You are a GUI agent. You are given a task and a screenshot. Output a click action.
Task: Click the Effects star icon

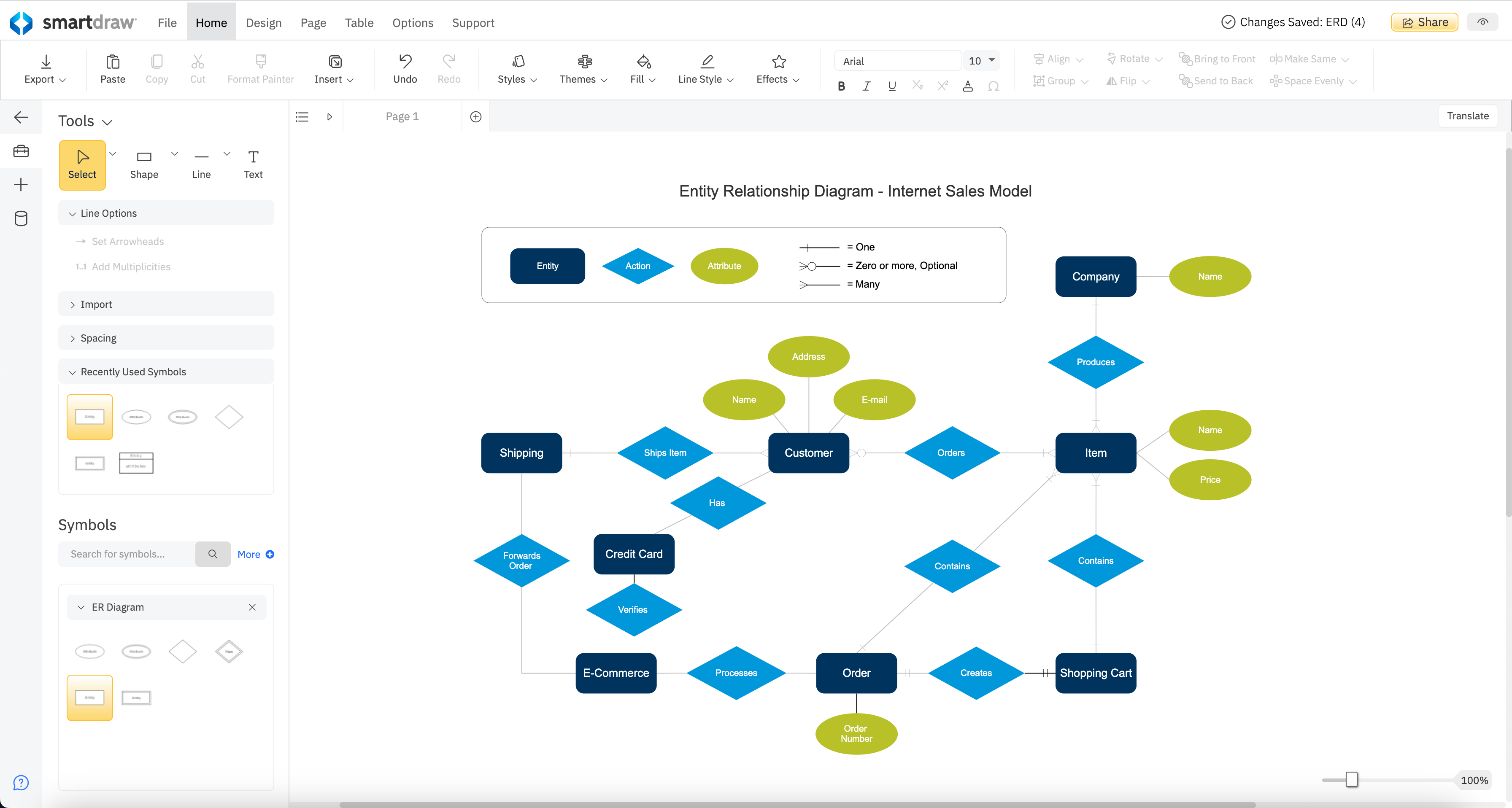pos(777,62)
